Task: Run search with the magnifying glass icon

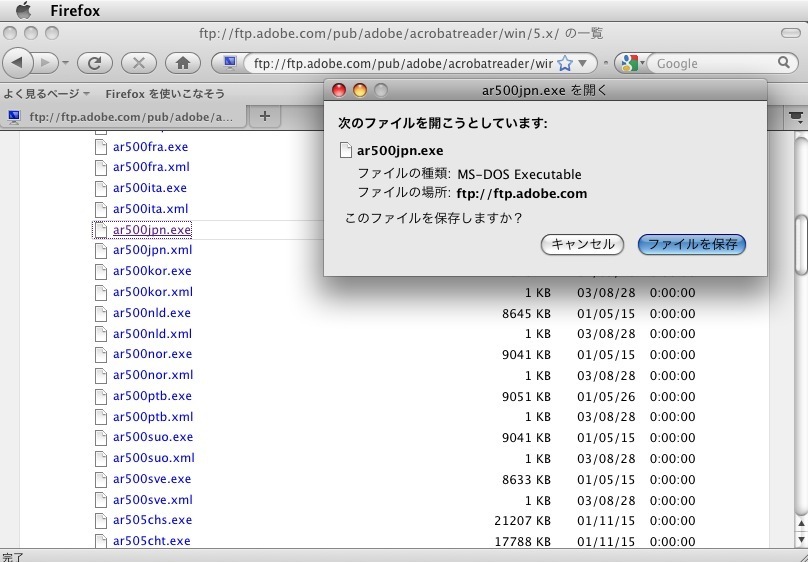Action: pyautogui.click(x=784, y=63)
